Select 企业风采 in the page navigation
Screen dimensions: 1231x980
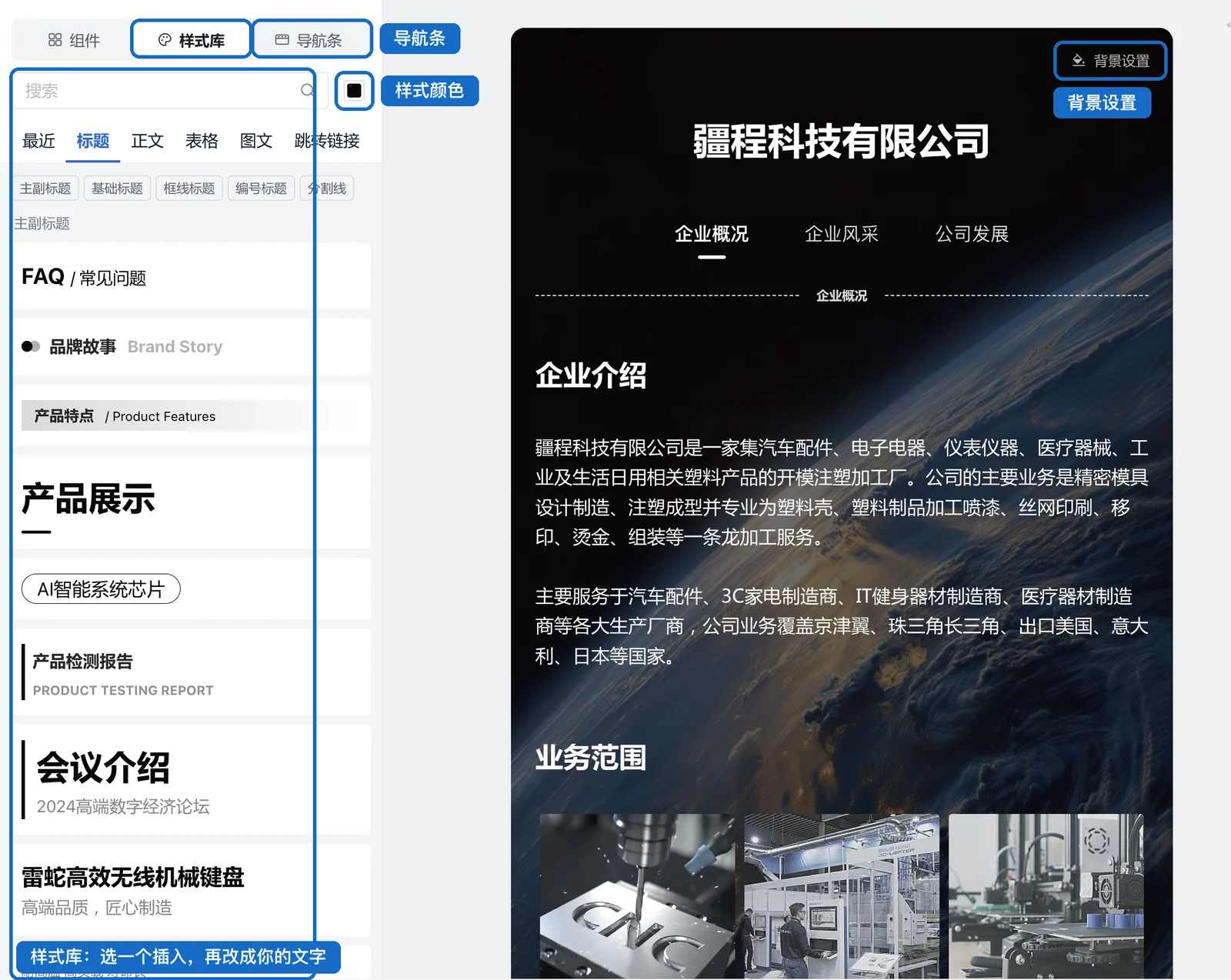[x=842, y=234]
